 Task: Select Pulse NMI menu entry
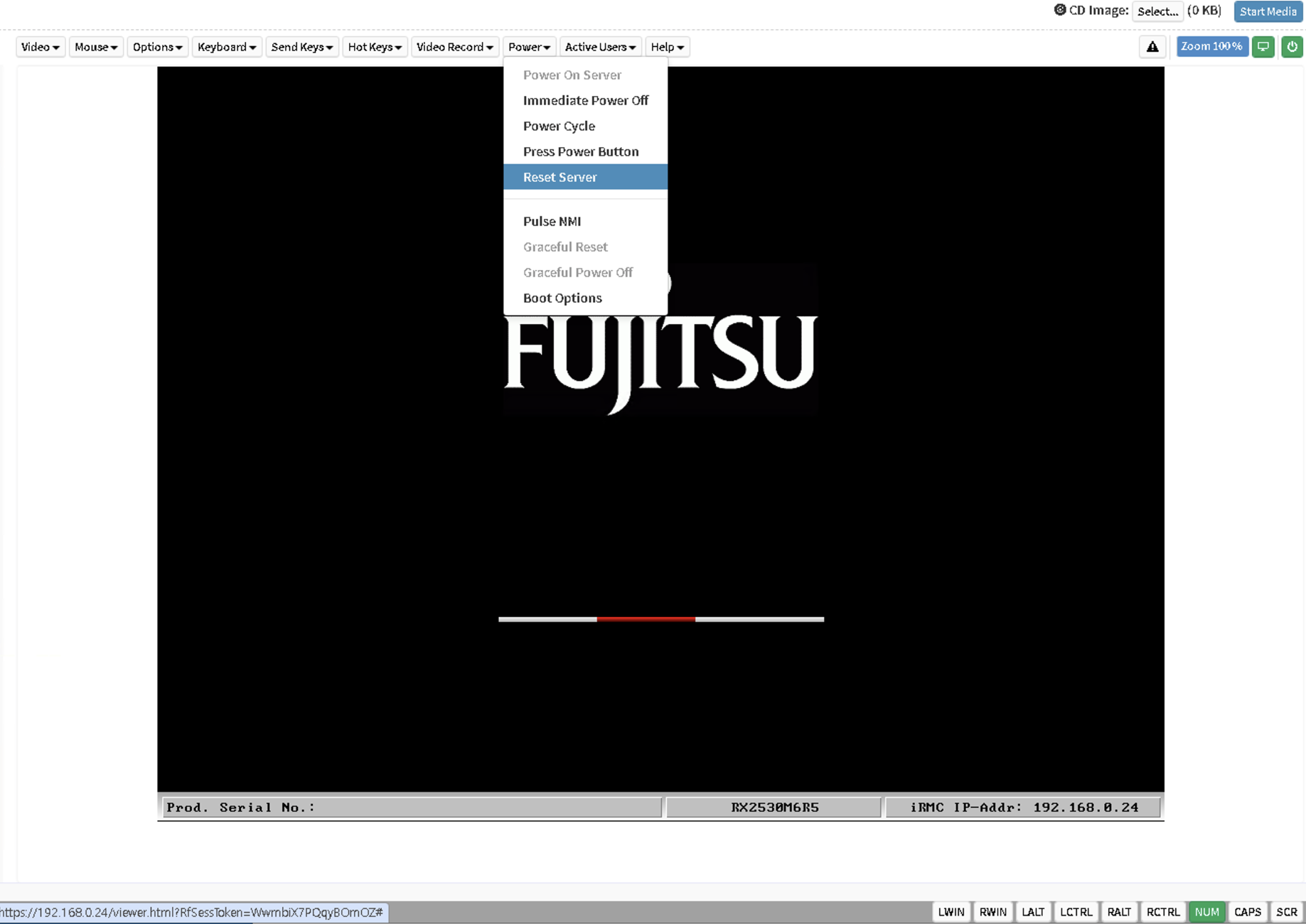[586, 221]
